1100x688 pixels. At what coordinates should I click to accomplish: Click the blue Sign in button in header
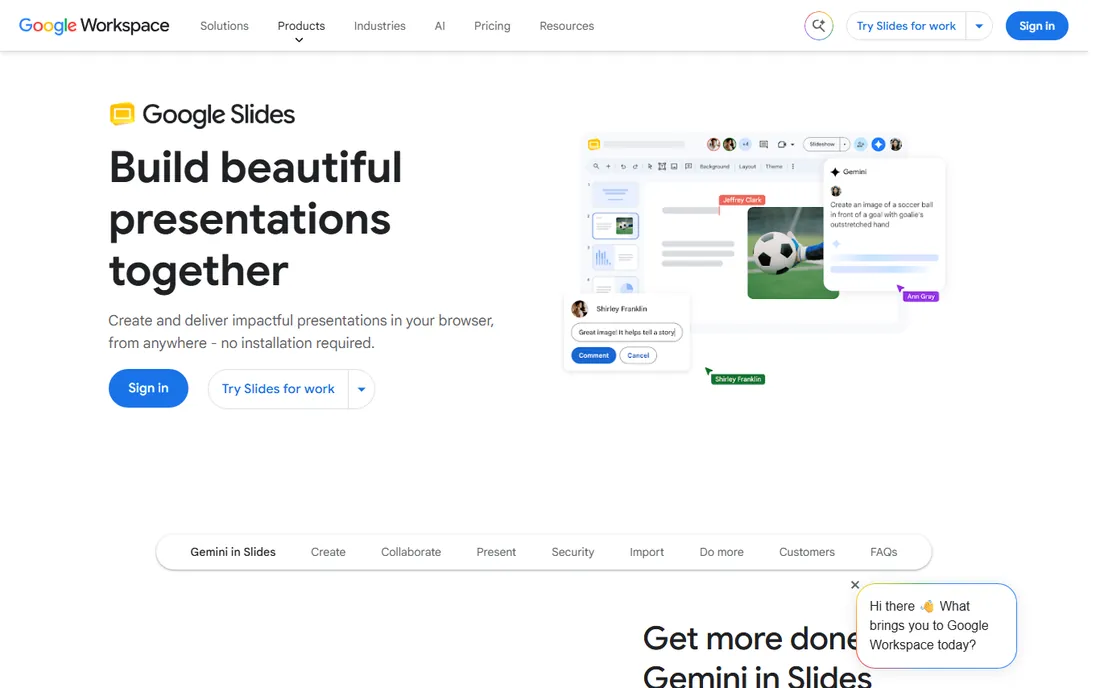coord(1037,26)
